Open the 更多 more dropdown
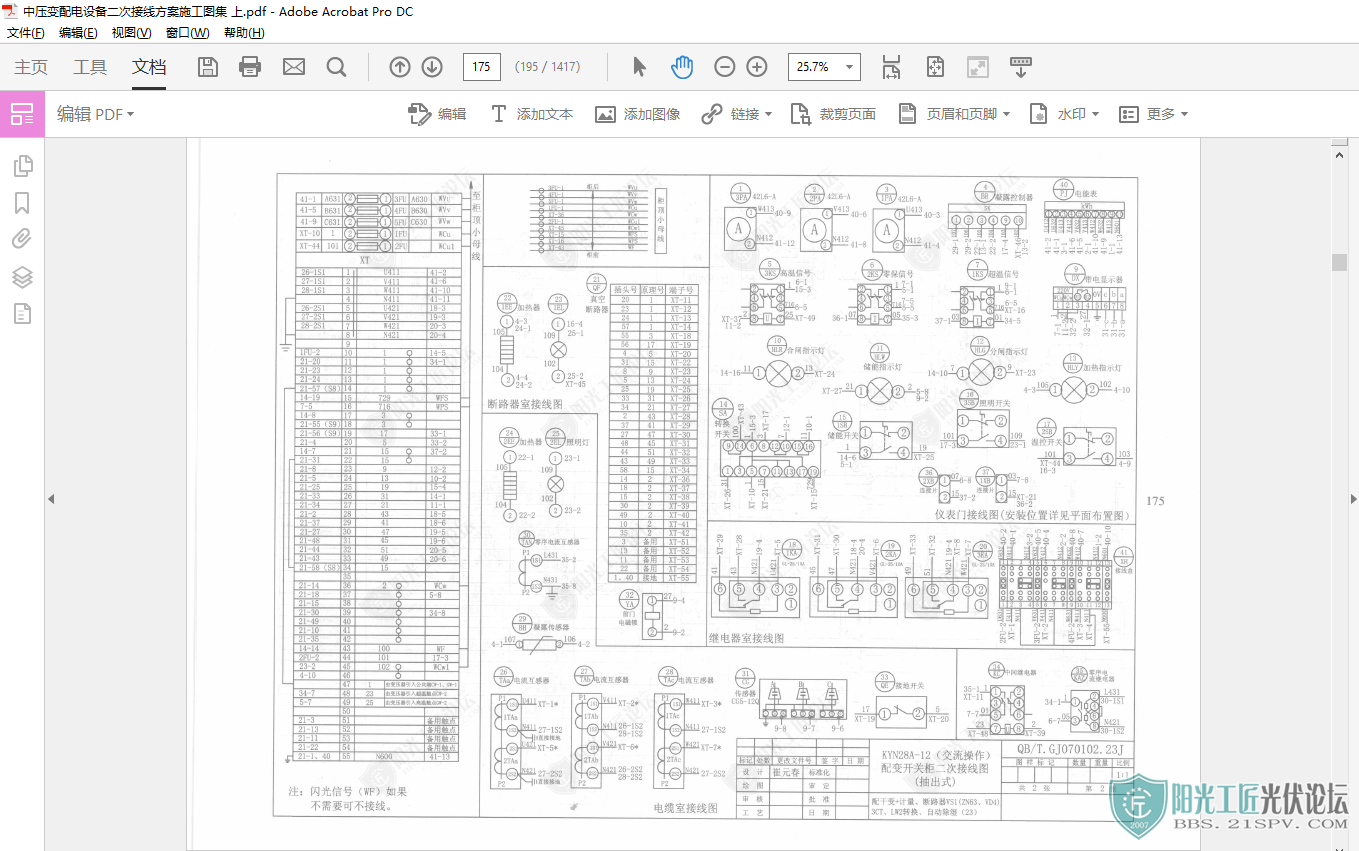This screenshot has width=1359, height=851. [x=1153, y=114]
